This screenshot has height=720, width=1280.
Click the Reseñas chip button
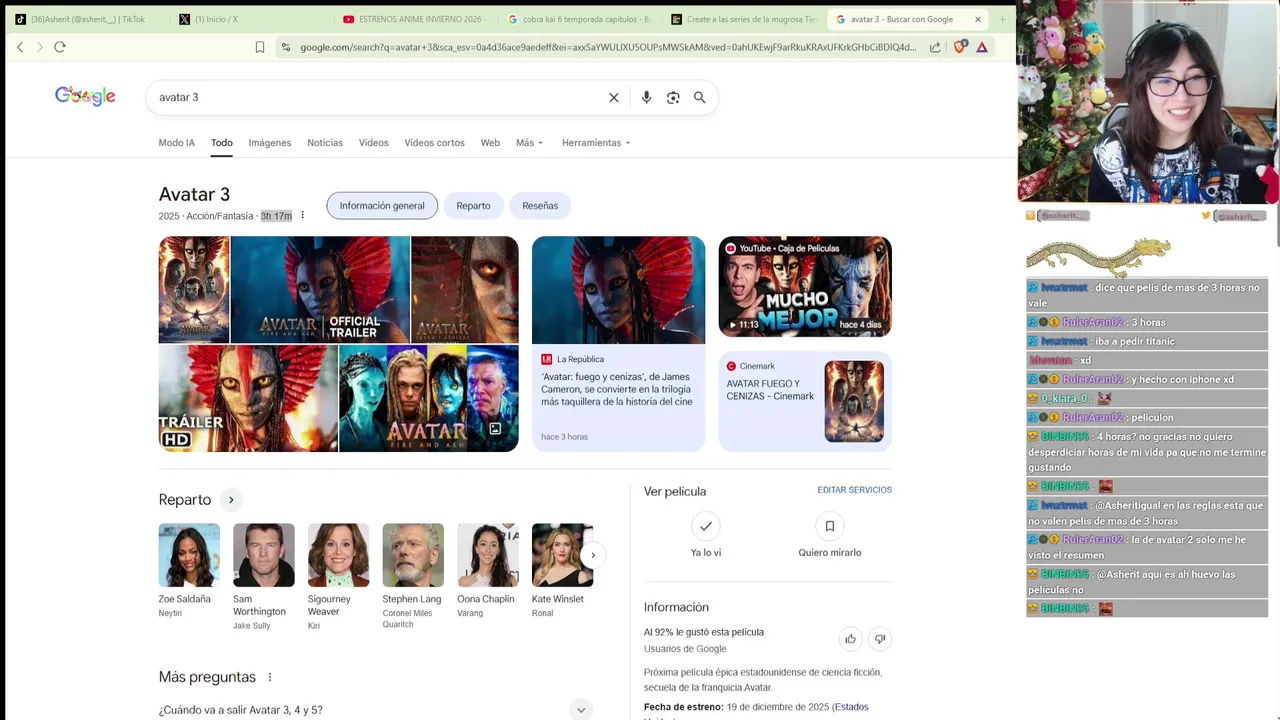click(x=540, y=206)
